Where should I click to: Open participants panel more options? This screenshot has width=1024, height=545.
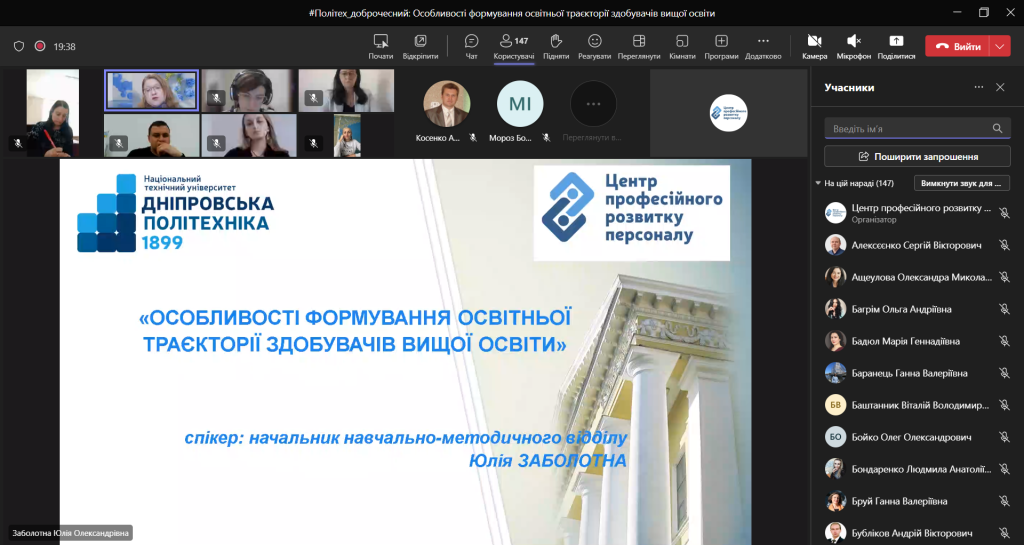(x=978, y=87)
